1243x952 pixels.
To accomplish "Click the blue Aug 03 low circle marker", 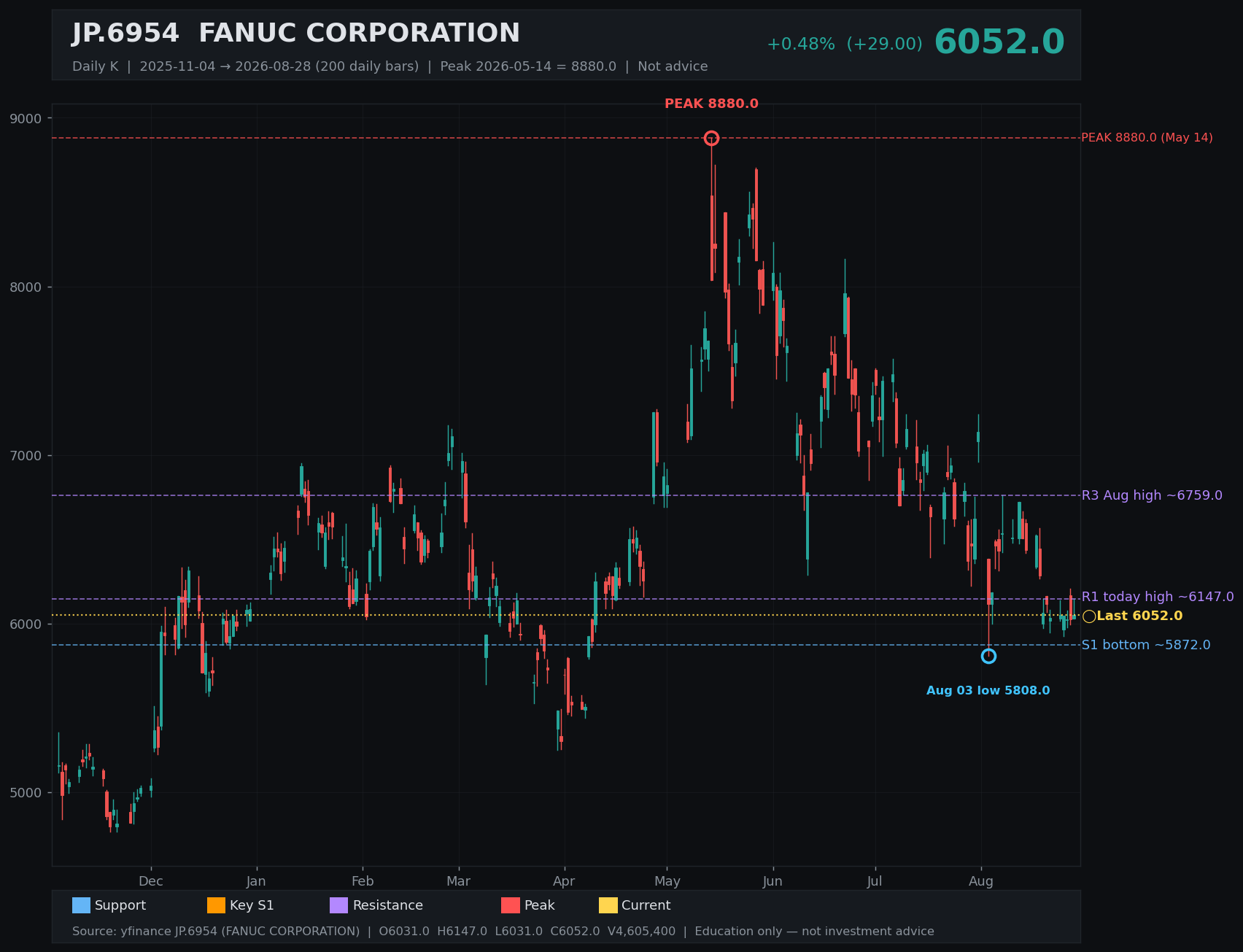I will tap(988, 657).
